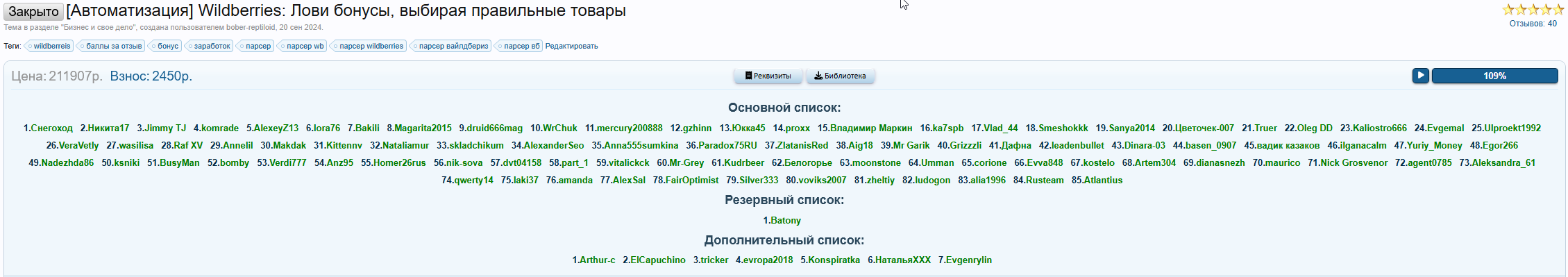This screenshot has width=1568, height=277.
Task: Click the Взнос: 2450р. contribution text
Action: click(151, 76)
